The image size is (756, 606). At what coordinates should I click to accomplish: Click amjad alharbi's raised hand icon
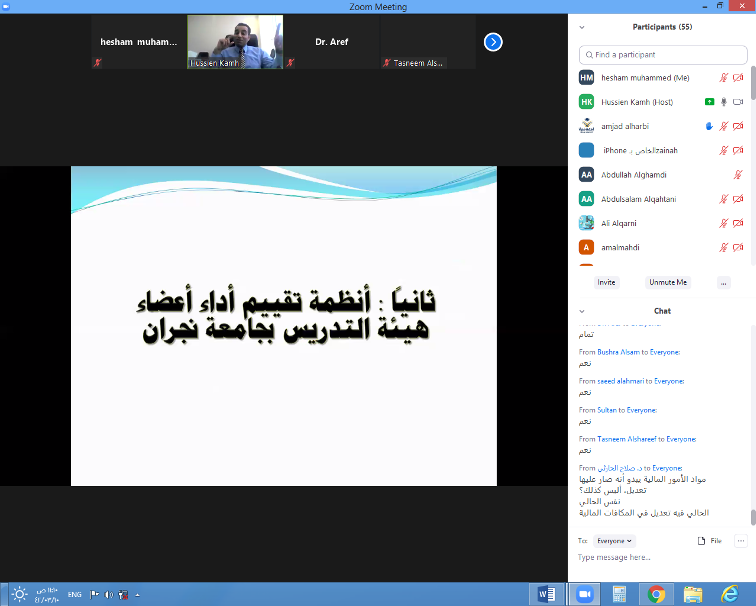click(709, 126)
